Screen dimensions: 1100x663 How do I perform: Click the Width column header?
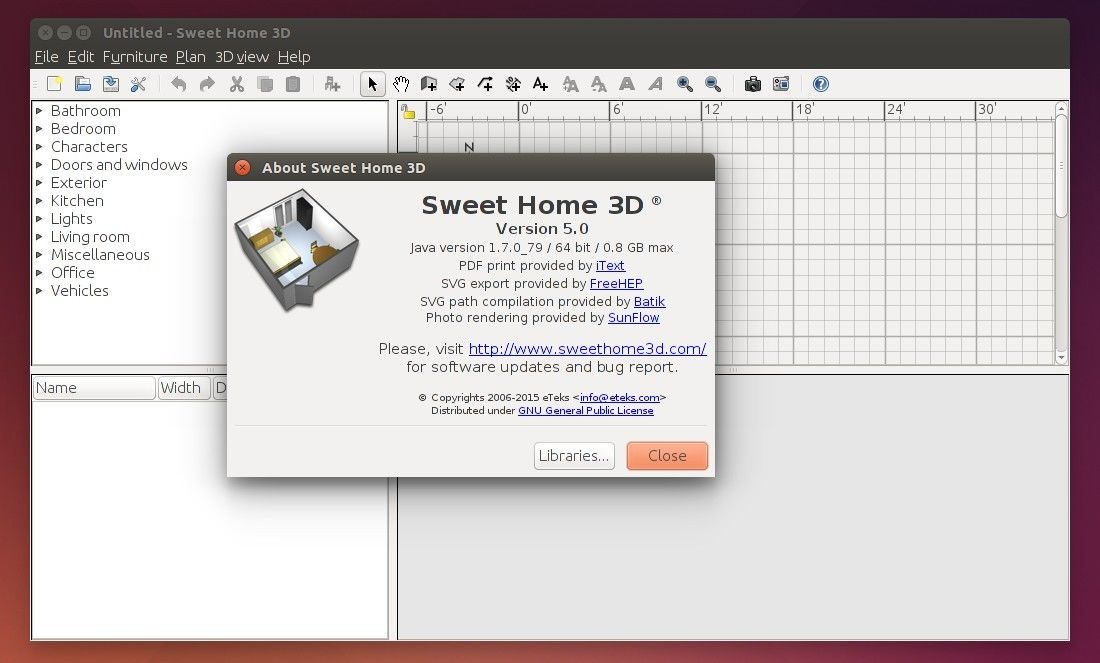184,388
